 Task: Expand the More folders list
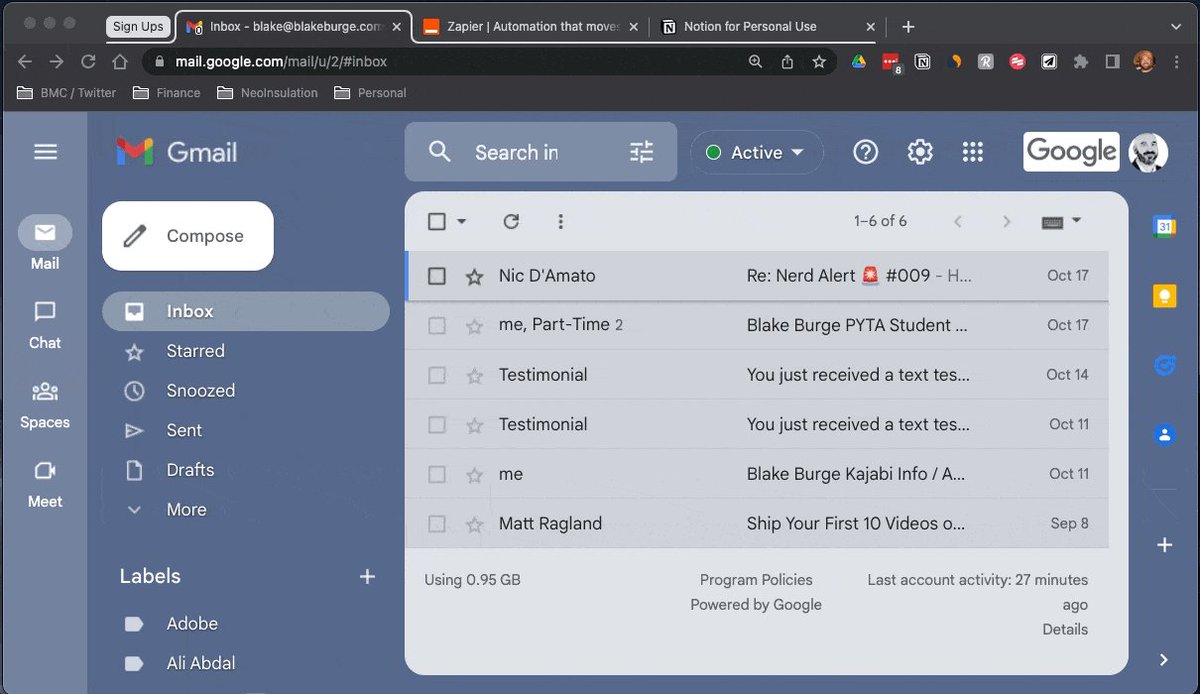(x=186, y=509)
